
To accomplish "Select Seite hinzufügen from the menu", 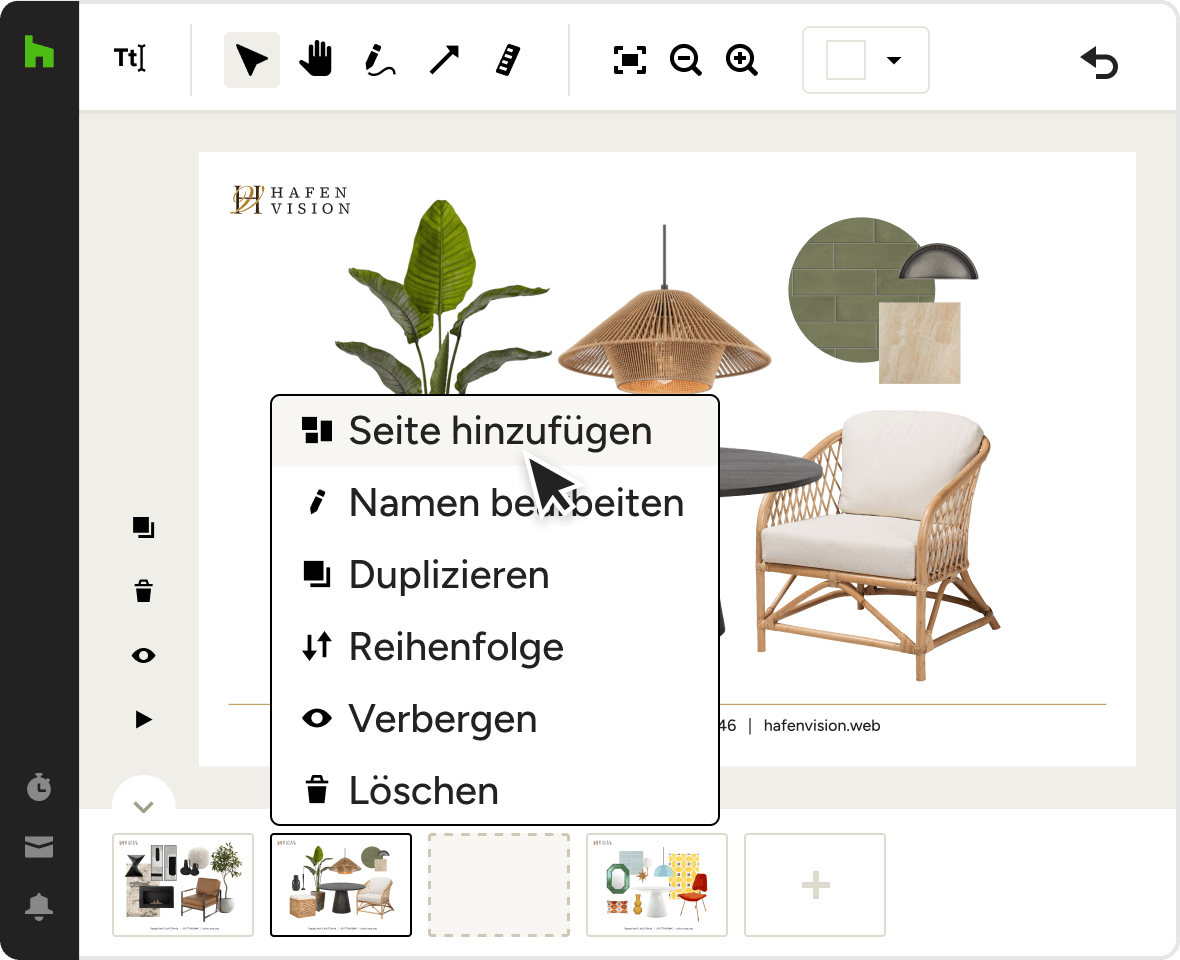I will click(x=495, y=430).
